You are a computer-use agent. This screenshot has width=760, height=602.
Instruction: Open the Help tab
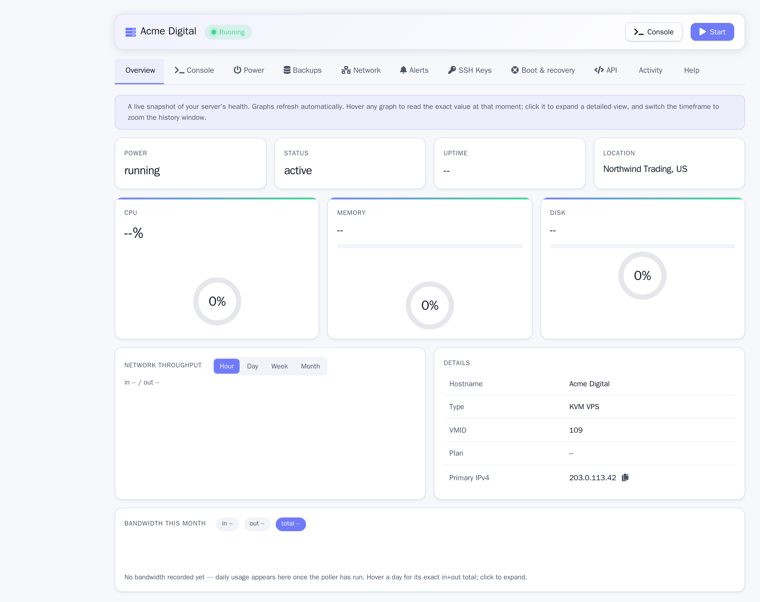click(692, 70)
